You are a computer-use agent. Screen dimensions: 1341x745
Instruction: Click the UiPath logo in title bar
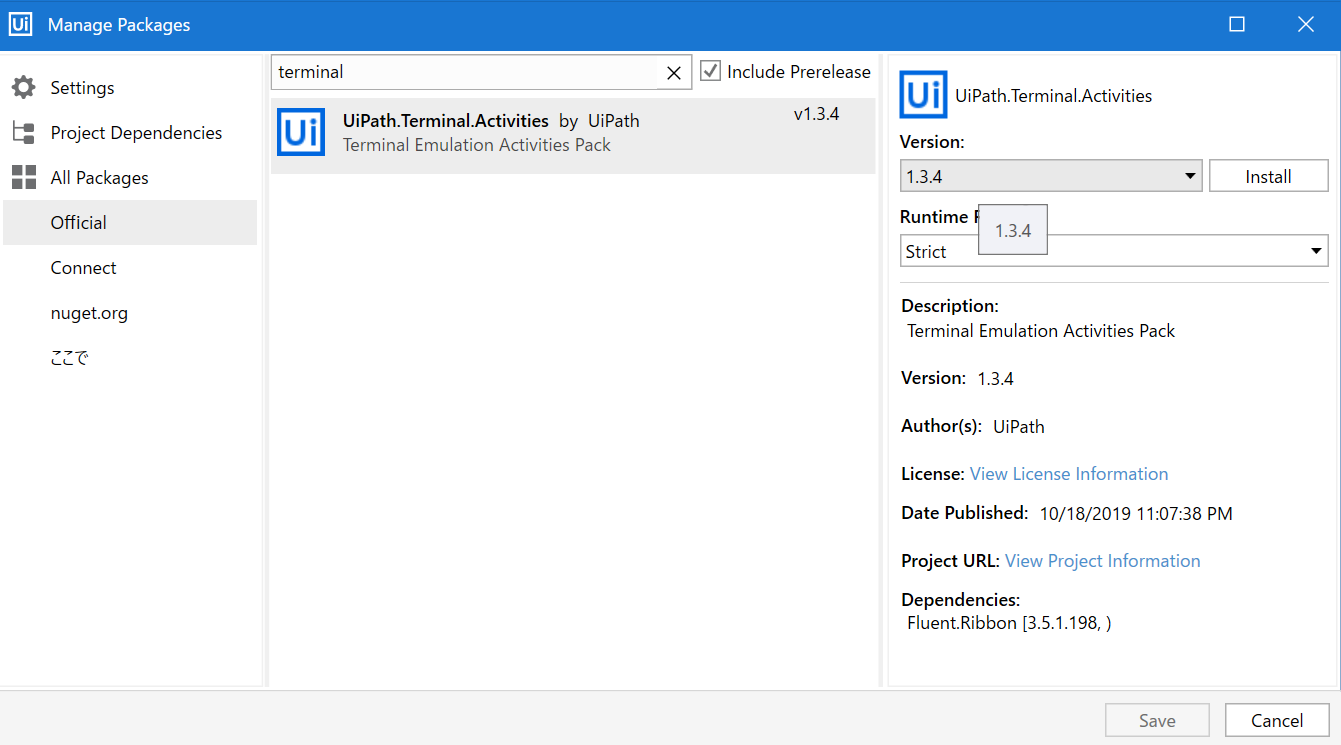pos(20,24)
